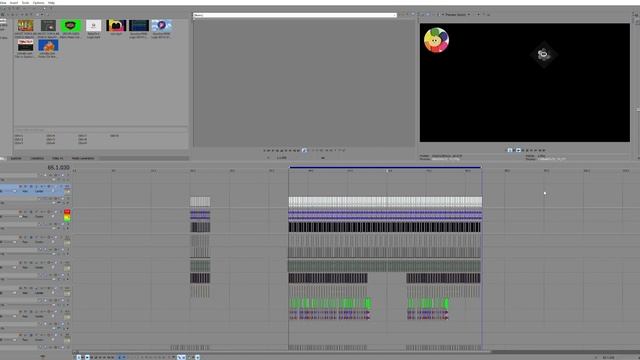
Task: Click the 65.1.030 timeline time display
Action: click(58, 168)
